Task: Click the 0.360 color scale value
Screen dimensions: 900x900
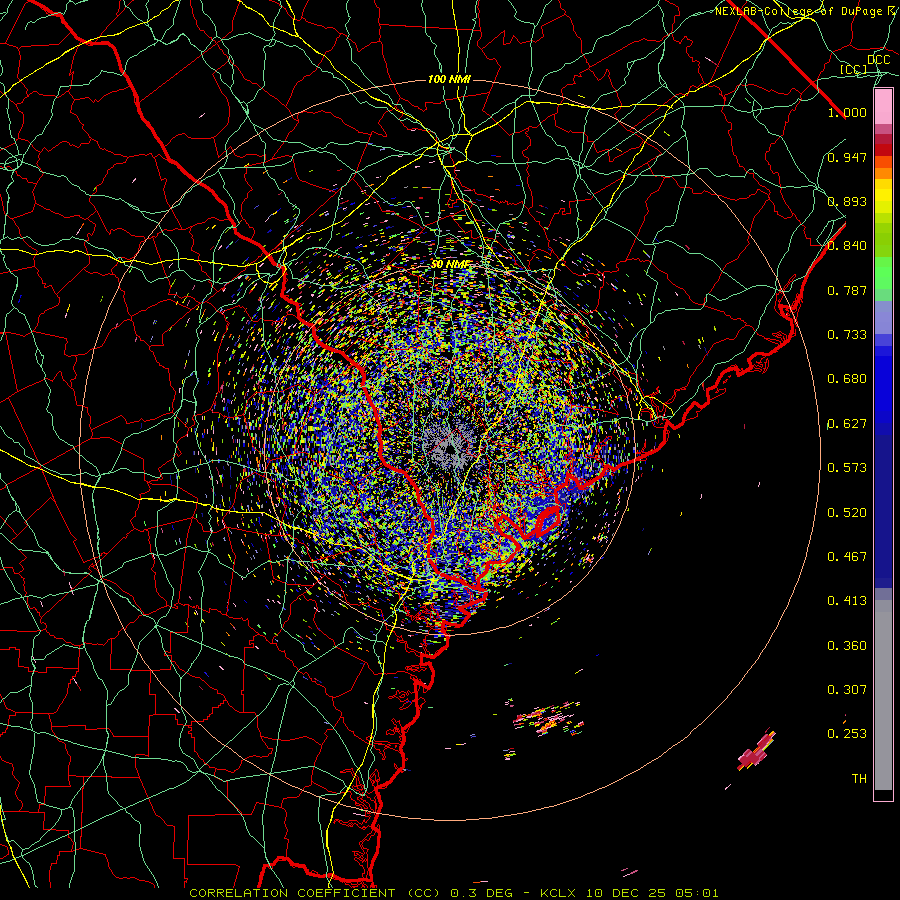Action: pyautogui.click(x=847, y=646)
